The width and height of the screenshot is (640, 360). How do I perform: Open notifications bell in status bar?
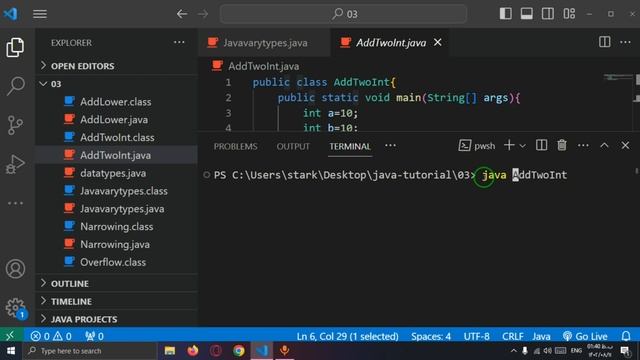(626, 336)
